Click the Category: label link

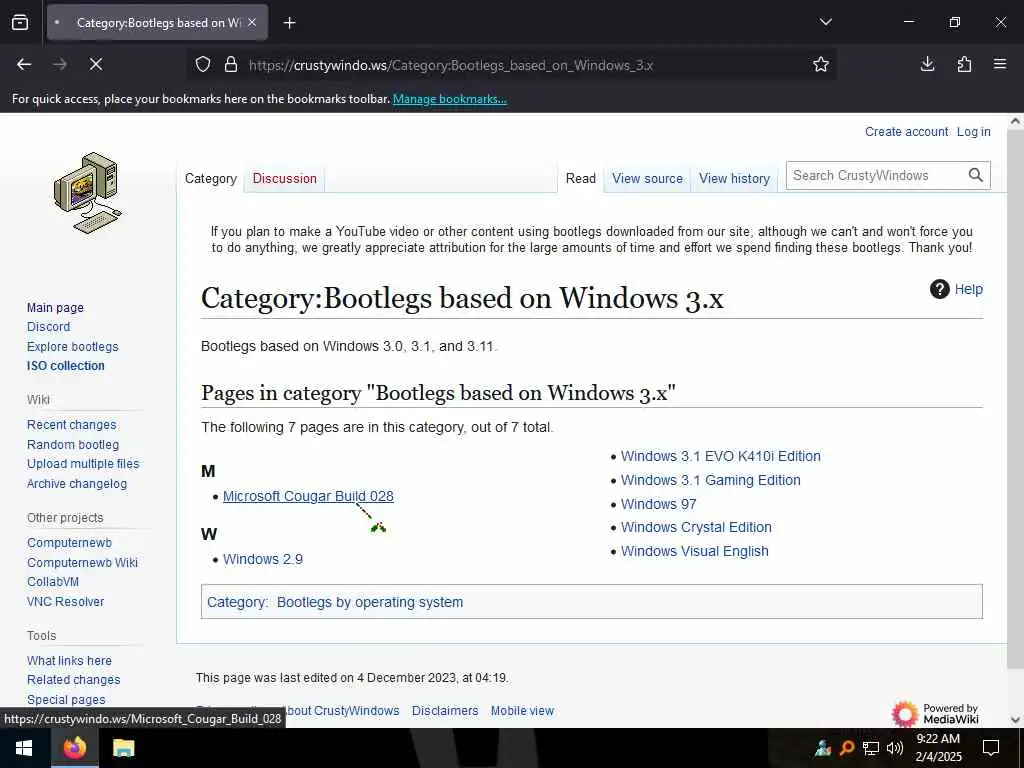tap(236, 602)
